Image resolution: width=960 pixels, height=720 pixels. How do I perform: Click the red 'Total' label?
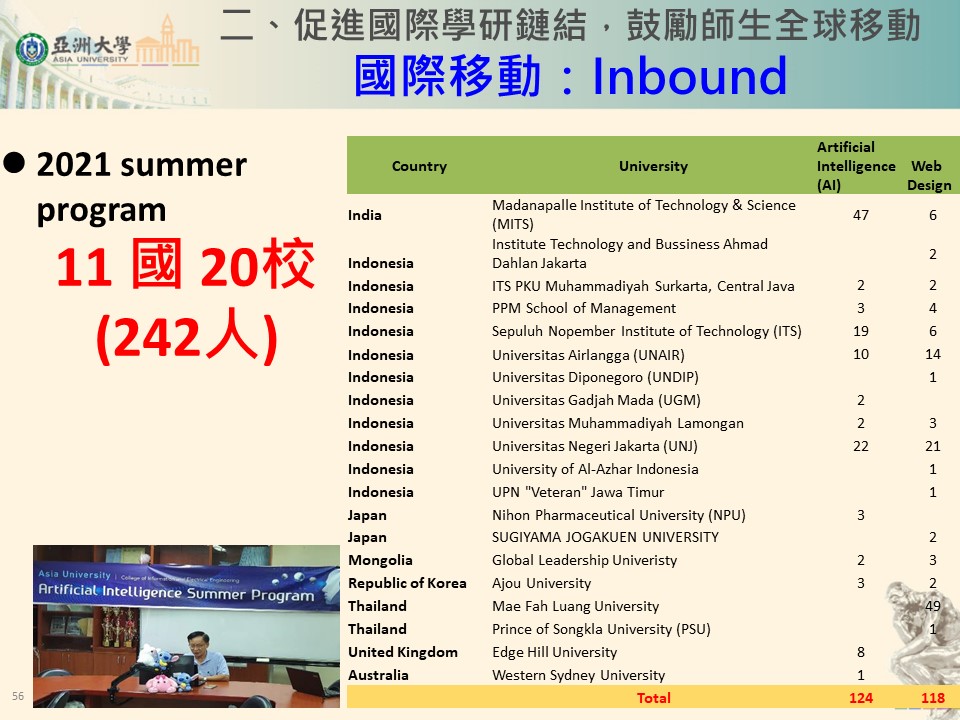(x=653, y=698)
